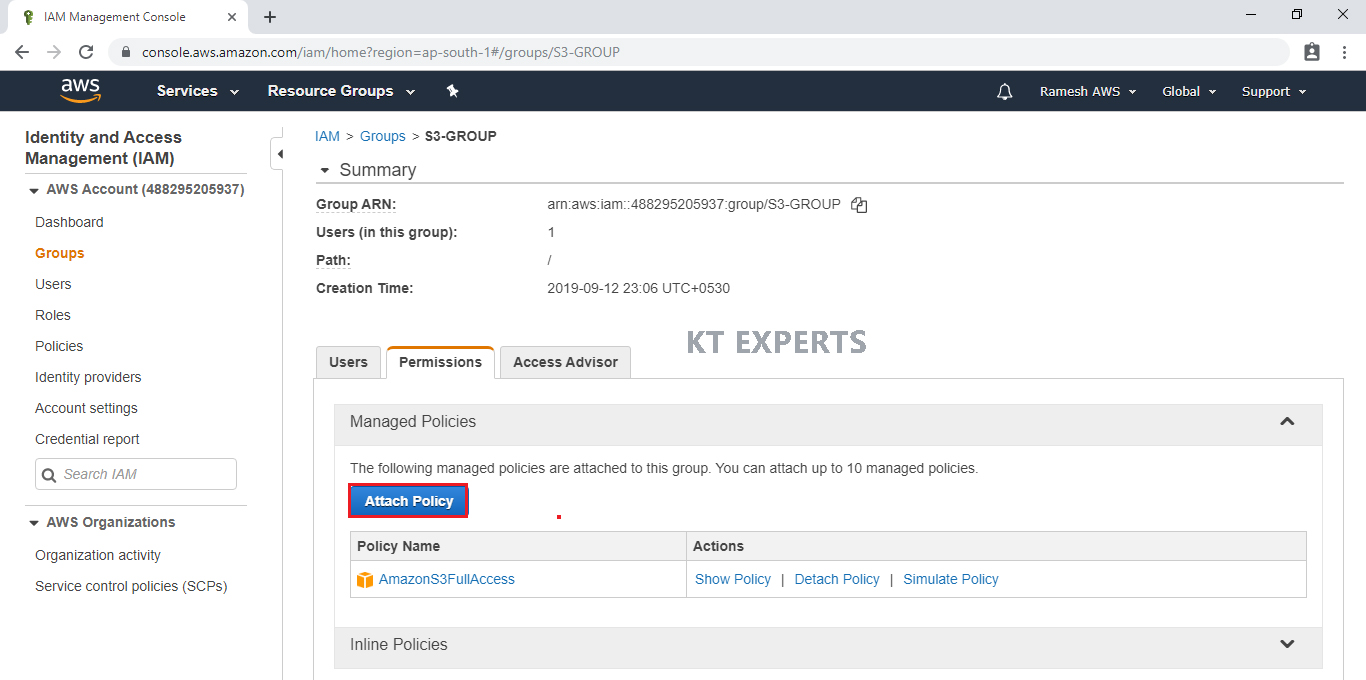This screenshot has height=680, width=1366.
Task: Open Credential report in the sidebar
Action: pos(87,439)
